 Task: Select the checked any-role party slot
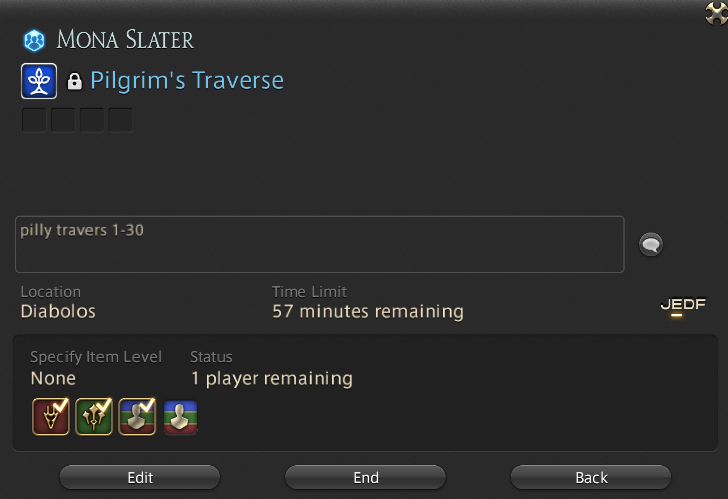tap(137, 417)
